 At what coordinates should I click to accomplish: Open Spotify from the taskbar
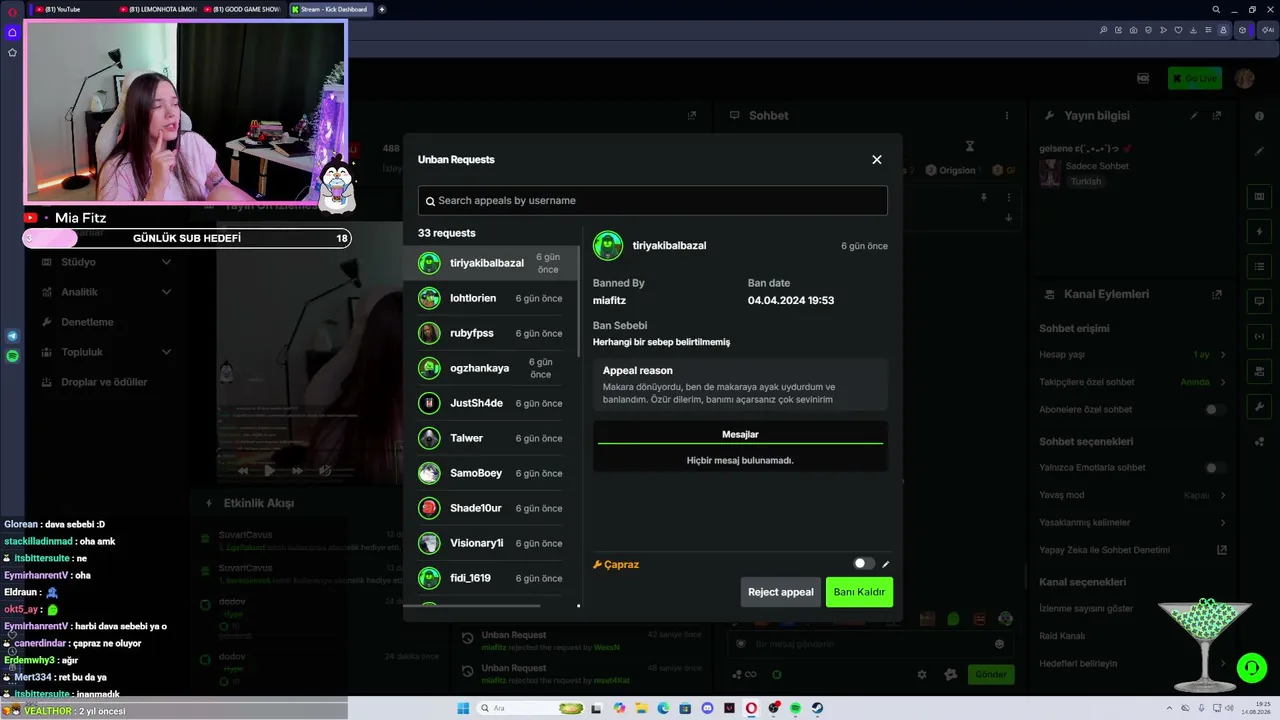795,708
